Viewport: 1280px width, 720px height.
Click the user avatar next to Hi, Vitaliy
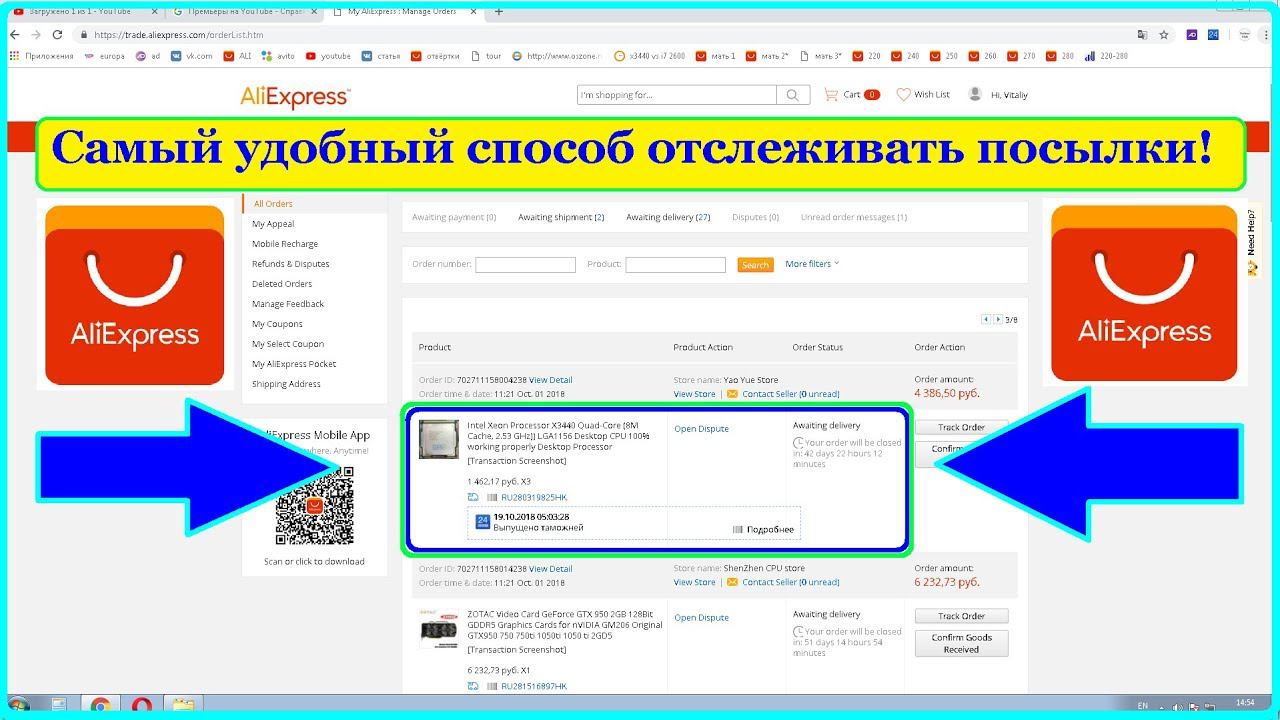(x=975, y=94)
